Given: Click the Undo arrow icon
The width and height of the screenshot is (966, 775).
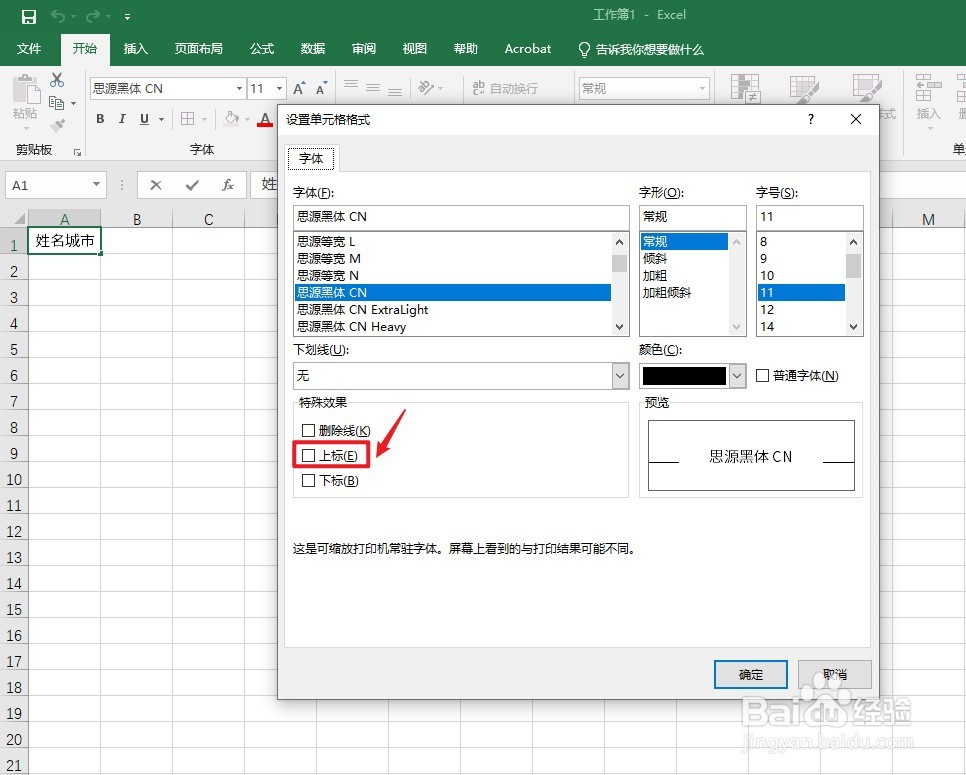Looking at the screenshot, I should [57, 16].
